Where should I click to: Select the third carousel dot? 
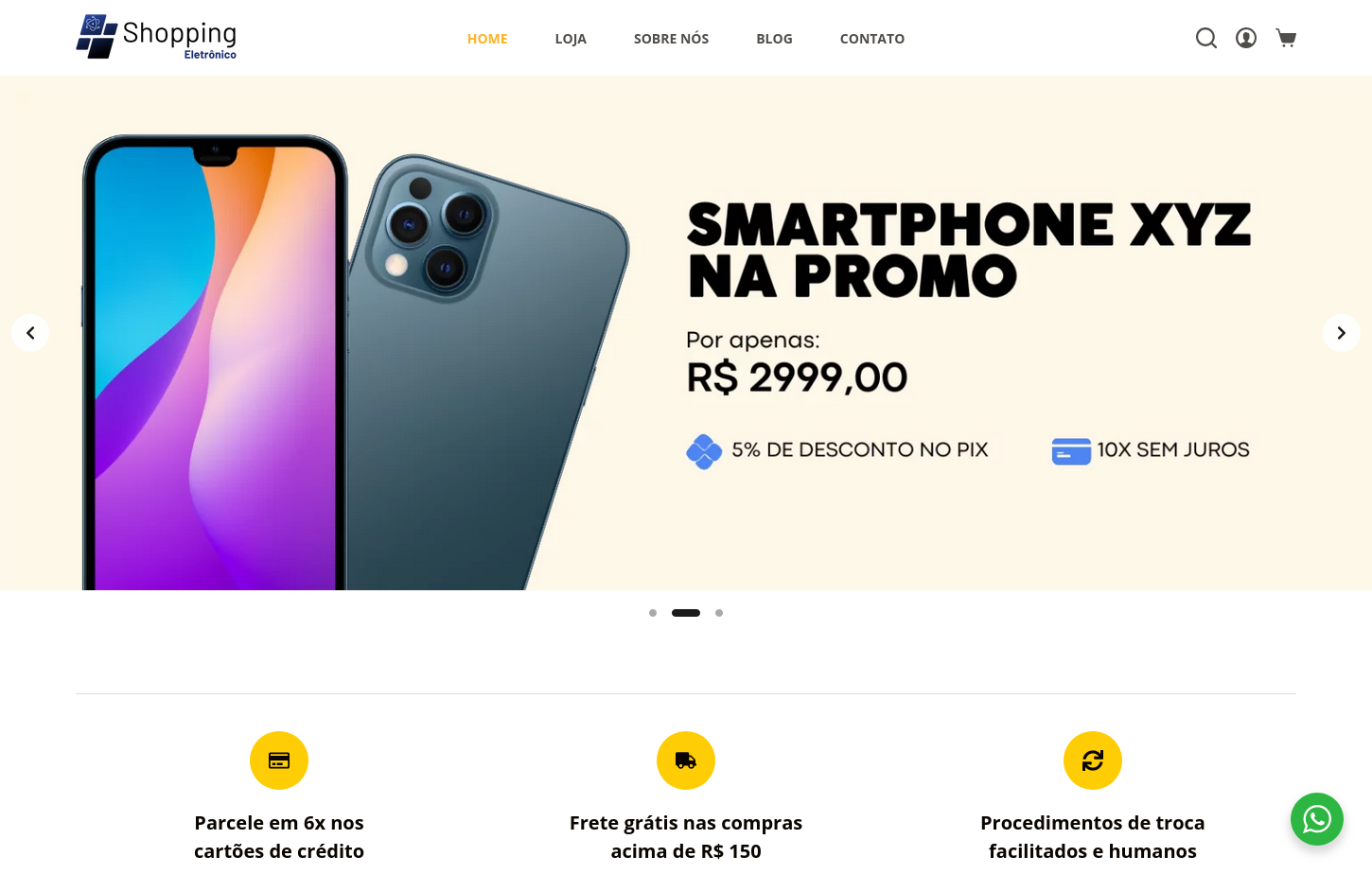(x=719, y=613)
